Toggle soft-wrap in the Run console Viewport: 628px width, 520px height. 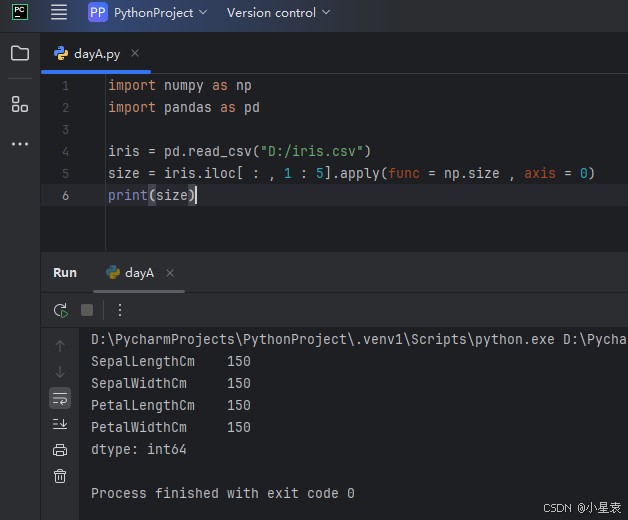point(60,398)
